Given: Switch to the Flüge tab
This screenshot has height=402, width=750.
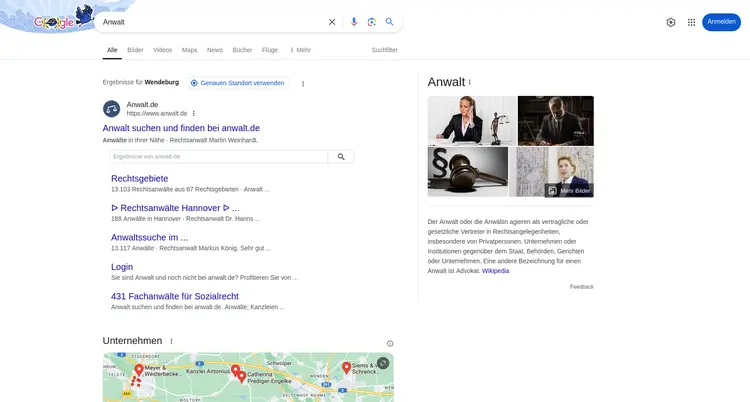Looking at the screenshot, I should tap(270, 50).
